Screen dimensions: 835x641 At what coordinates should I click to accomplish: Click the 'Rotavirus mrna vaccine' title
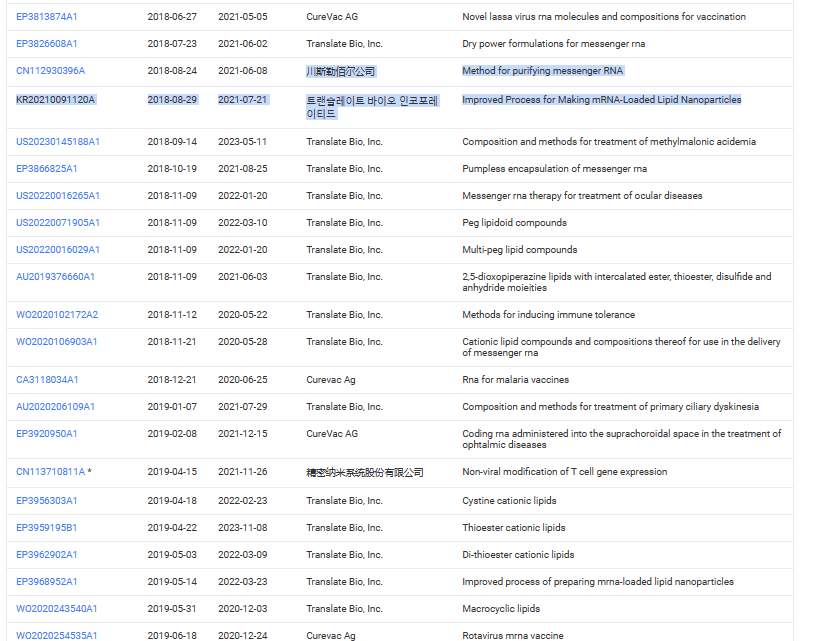[x=513, y=636]
